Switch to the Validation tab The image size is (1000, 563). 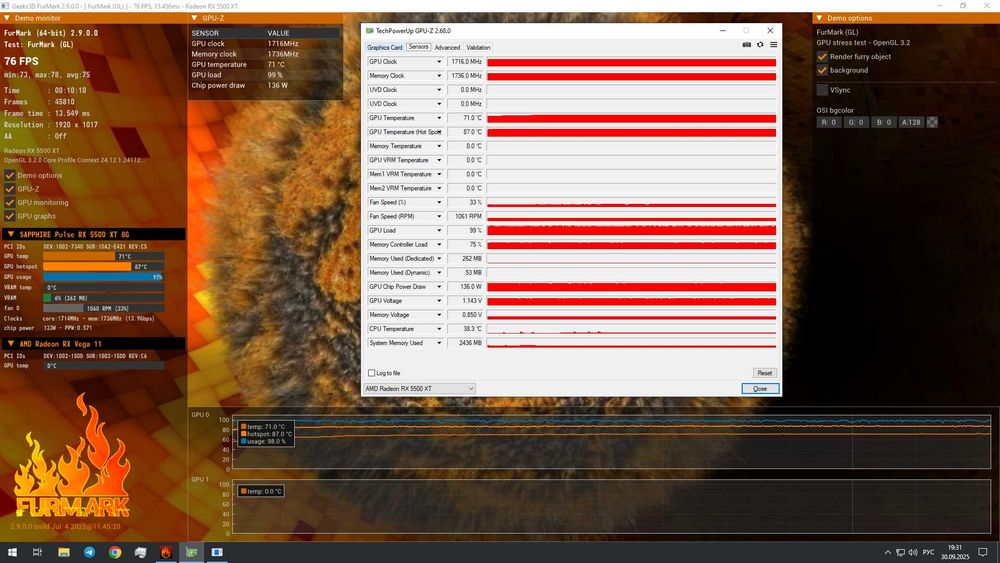point(478,47)
